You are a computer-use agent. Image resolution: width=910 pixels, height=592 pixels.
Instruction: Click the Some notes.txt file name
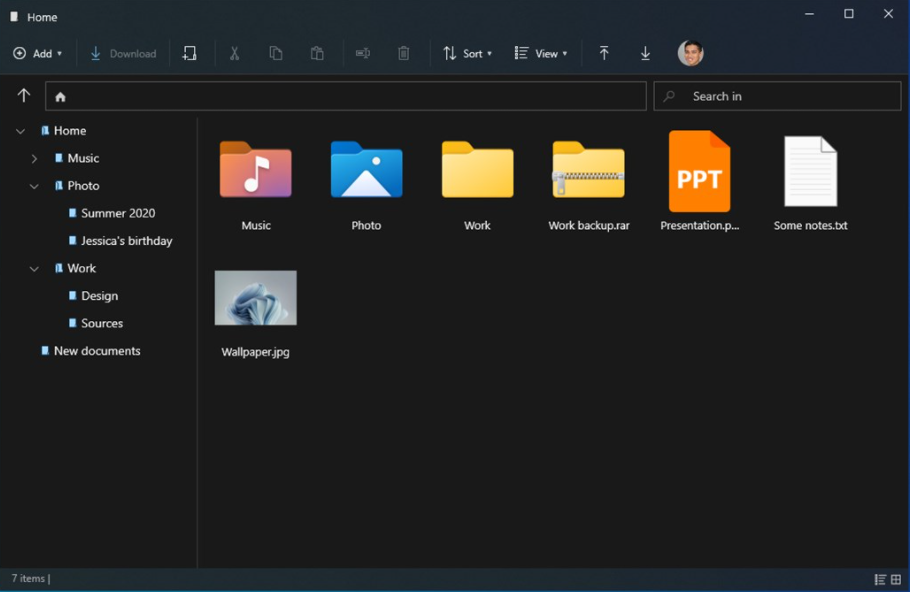[x=810, y=225]
